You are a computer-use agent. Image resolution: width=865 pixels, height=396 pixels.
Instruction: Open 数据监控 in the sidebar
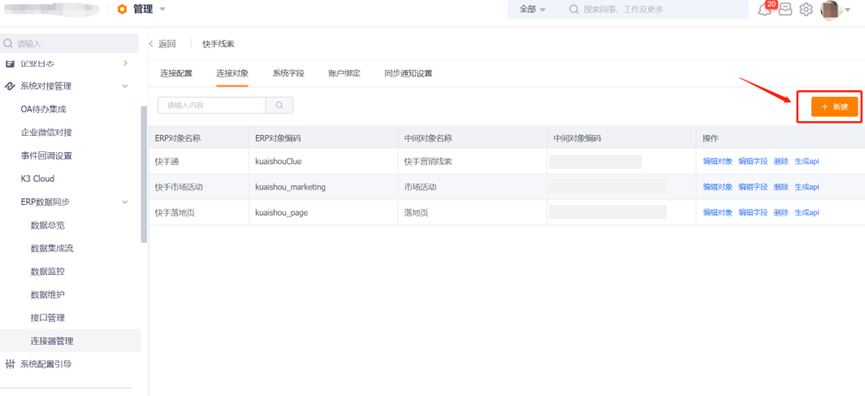48,271
